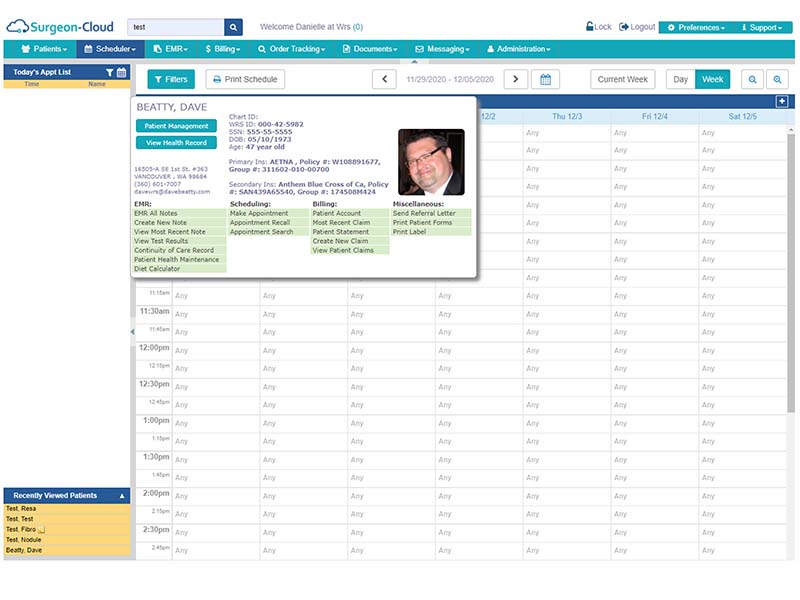This screenshot has height=600, width=800.
Task: Click the plus icon above the schedule
Action: 782,102
